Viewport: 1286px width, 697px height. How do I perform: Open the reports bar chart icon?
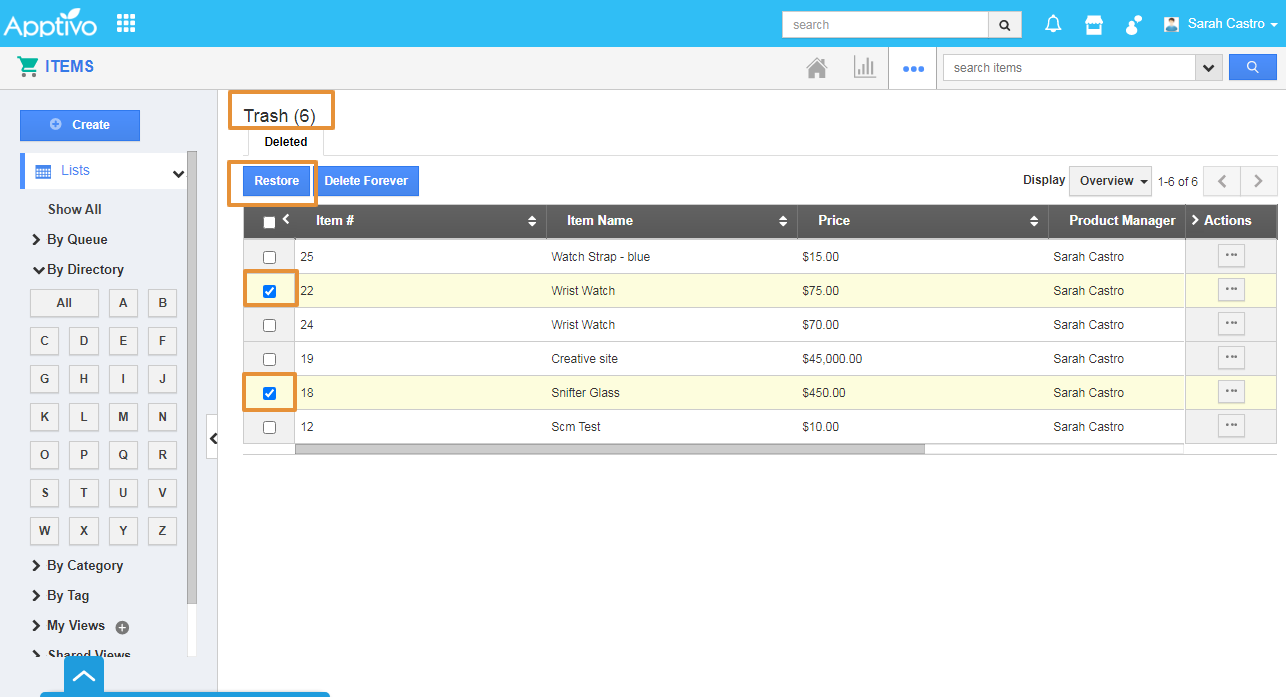pos(864,68)
